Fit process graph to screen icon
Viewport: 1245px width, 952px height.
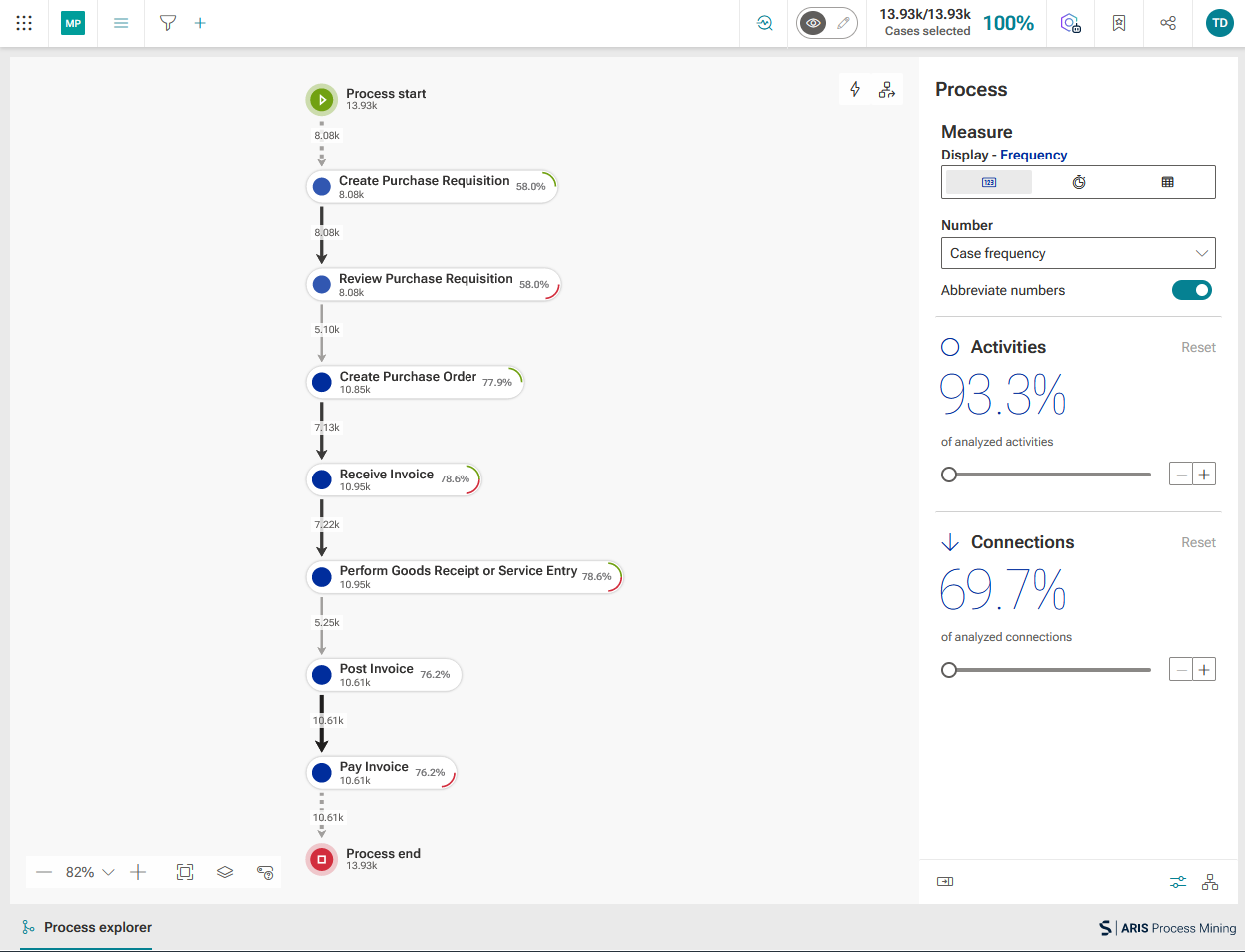(185, 872)
